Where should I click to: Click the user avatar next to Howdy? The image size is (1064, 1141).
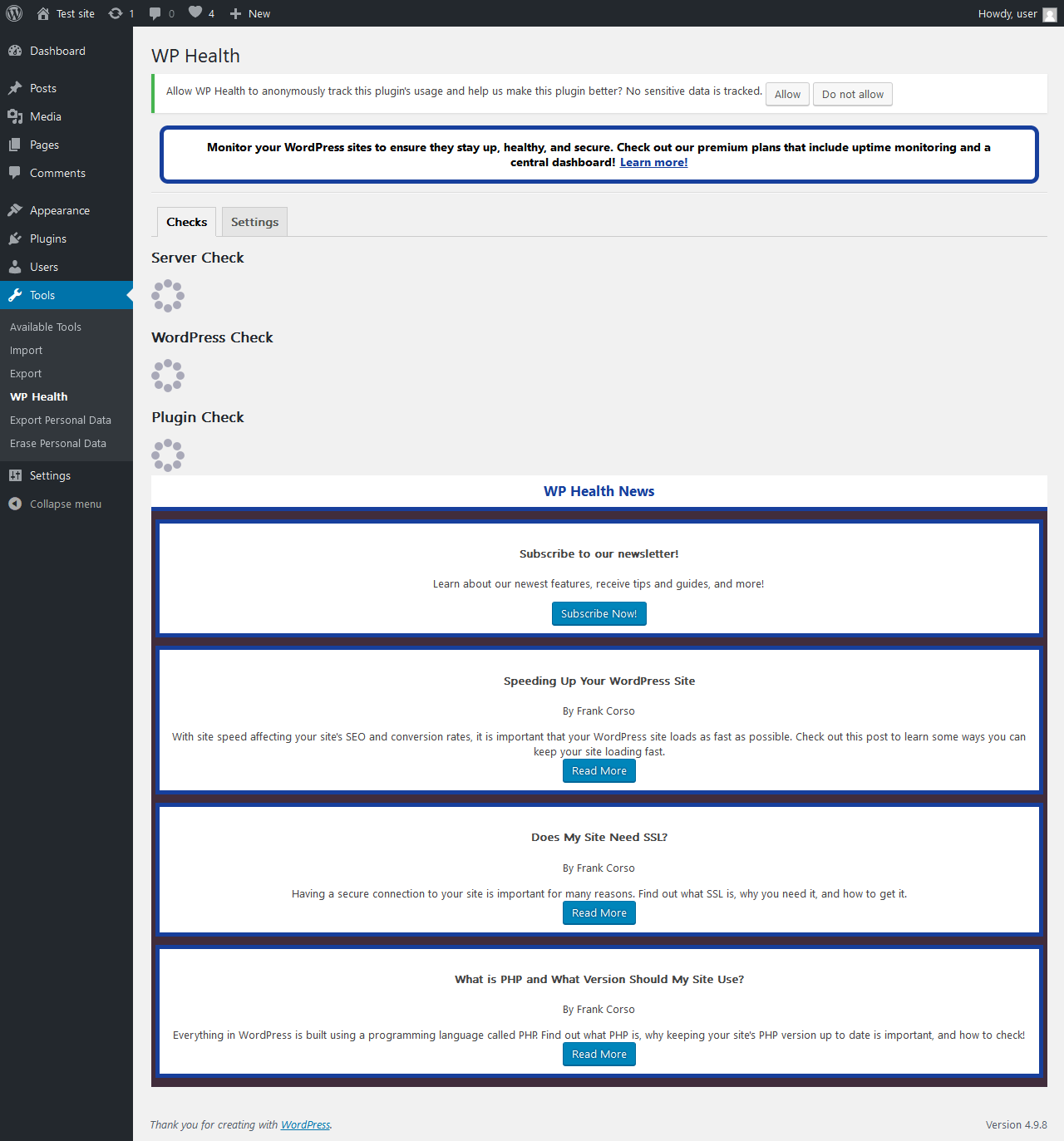coord(1050,14)
